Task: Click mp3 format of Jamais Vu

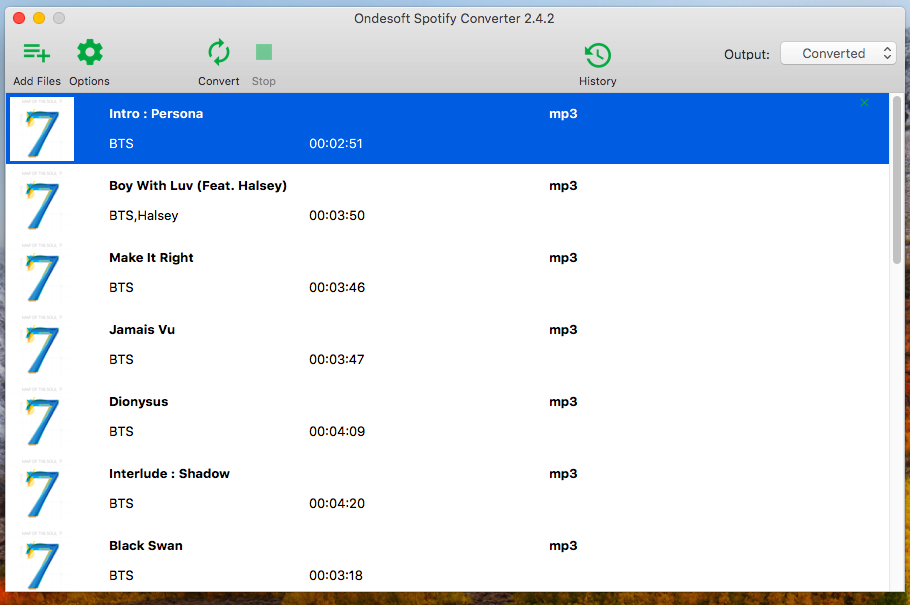Action: pos(564,330)
